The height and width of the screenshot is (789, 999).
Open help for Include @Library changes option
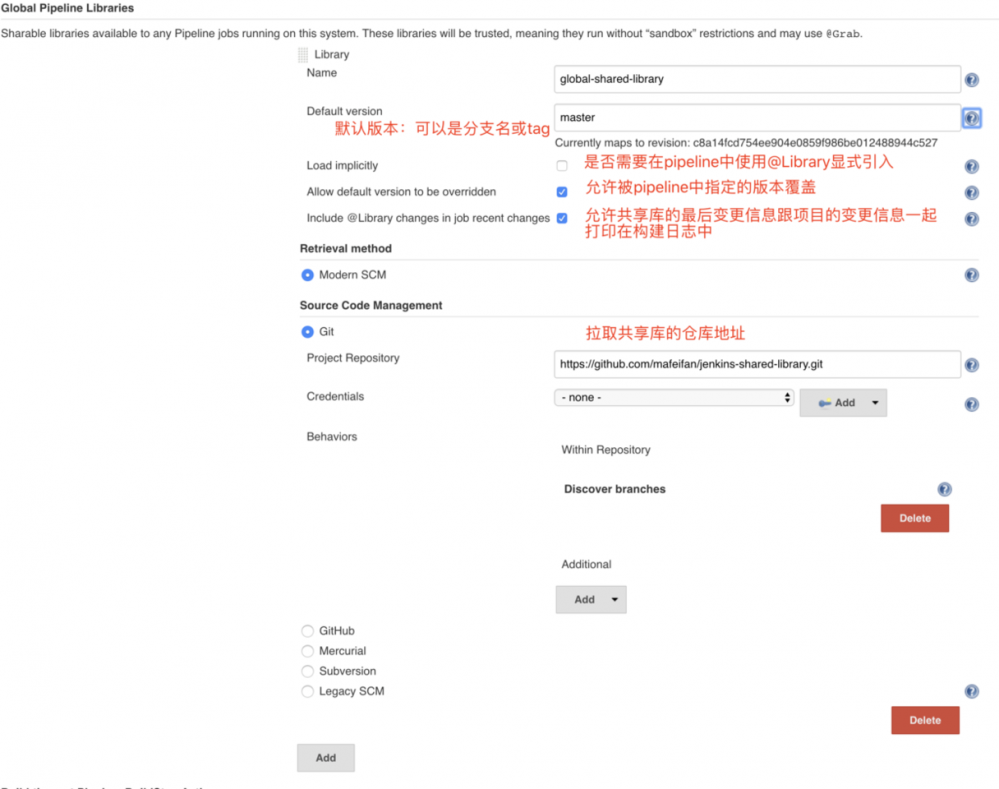click(x=971, y=218)
